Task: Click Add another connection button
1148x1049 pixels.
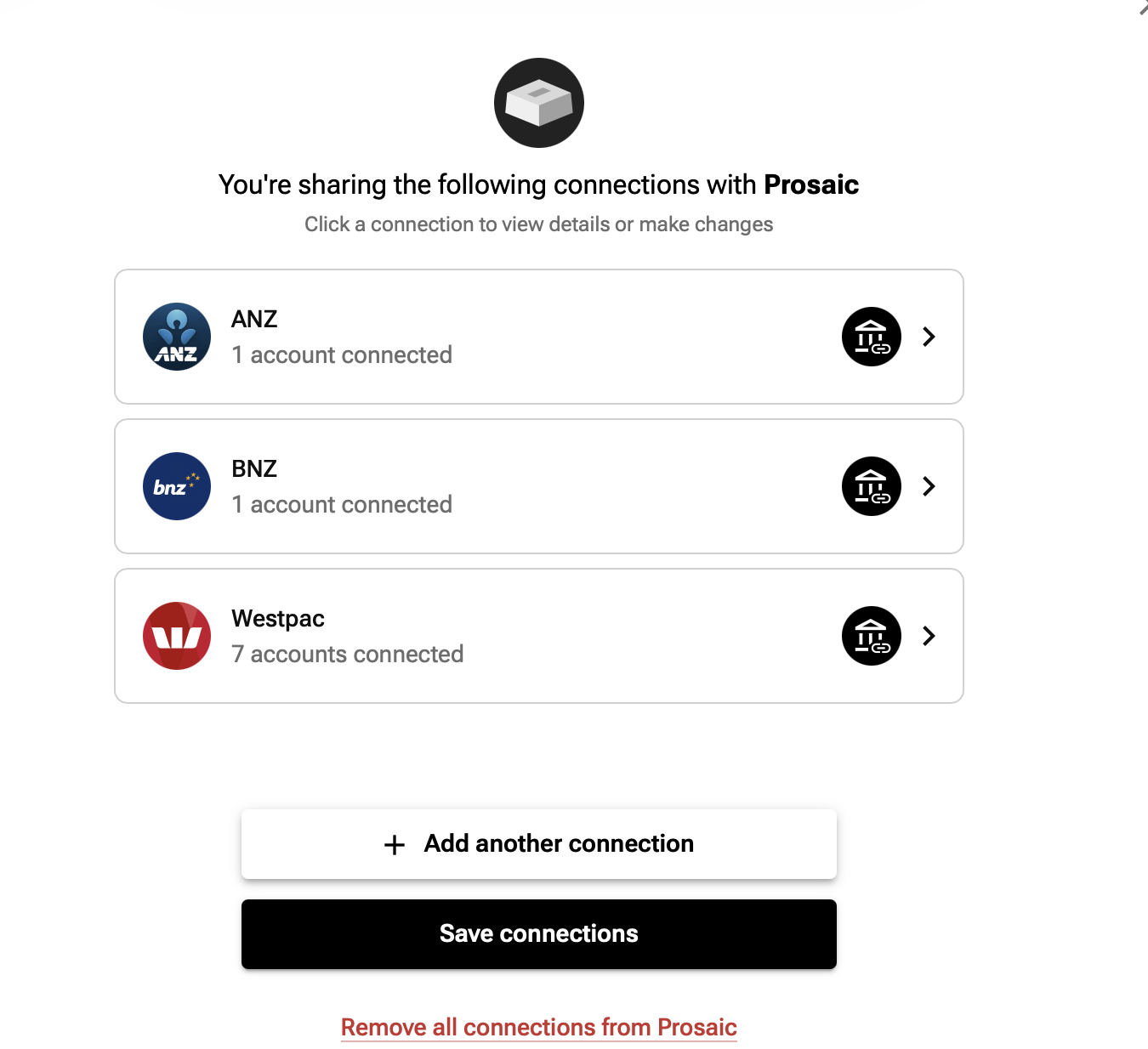Action: (x=539, y=844)
